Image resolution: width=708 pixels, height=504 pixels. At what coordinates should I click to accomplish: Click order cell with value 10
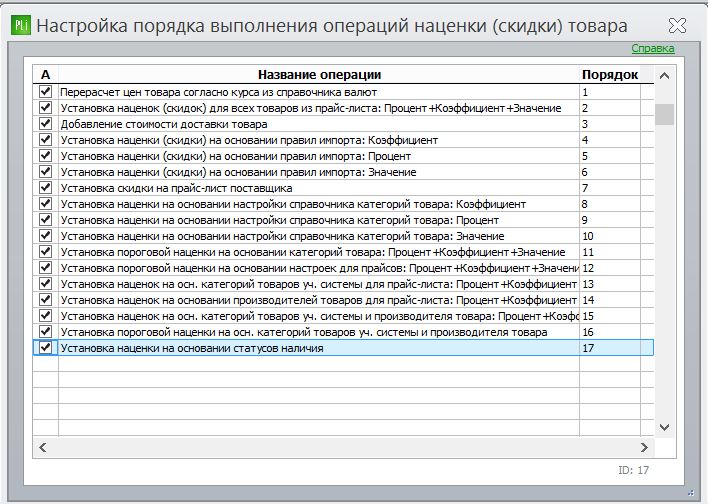[610, 236]
